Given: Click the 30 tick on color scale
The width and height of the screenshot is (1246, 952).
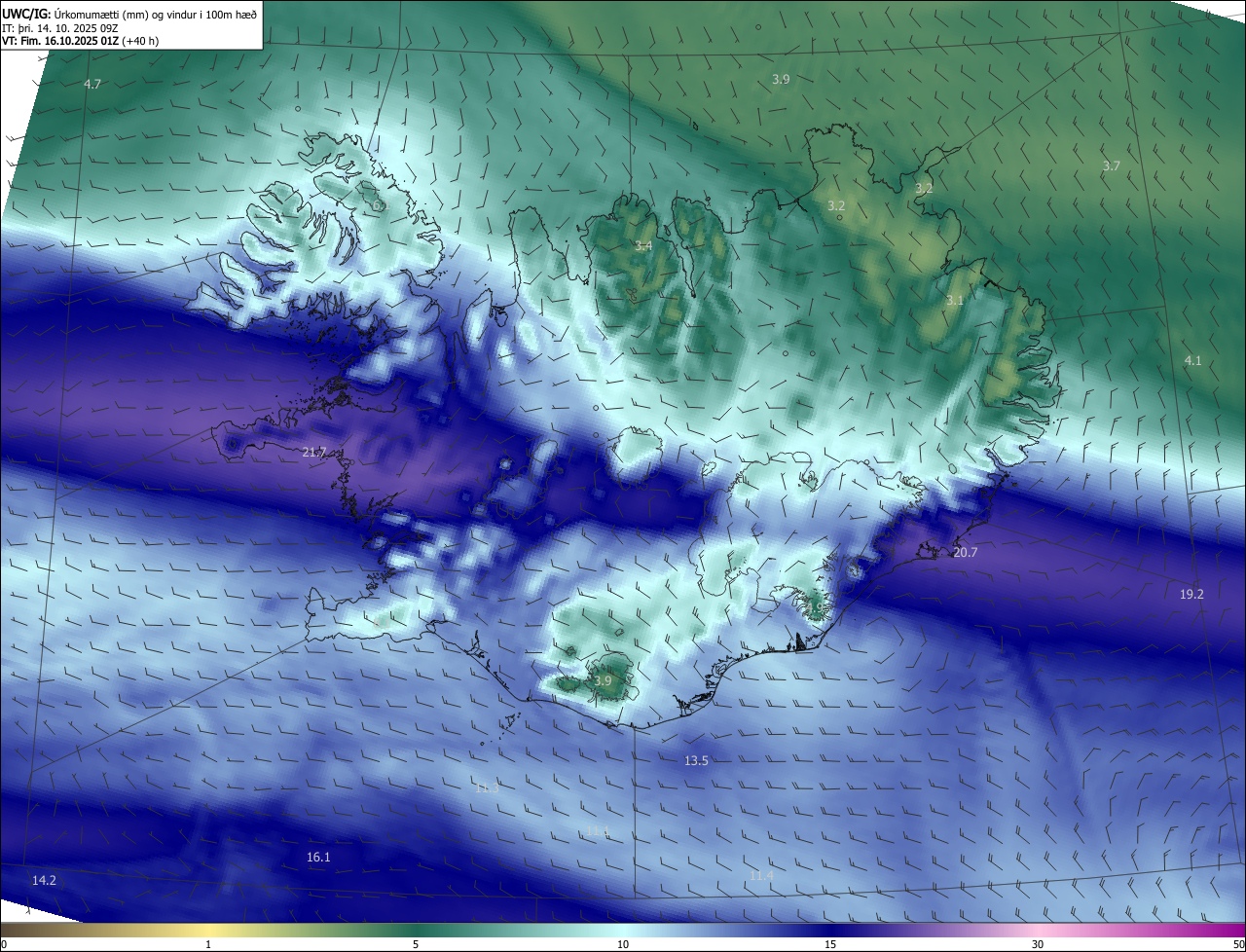Looking at the screenshot, I should [x=1038, y=944].
